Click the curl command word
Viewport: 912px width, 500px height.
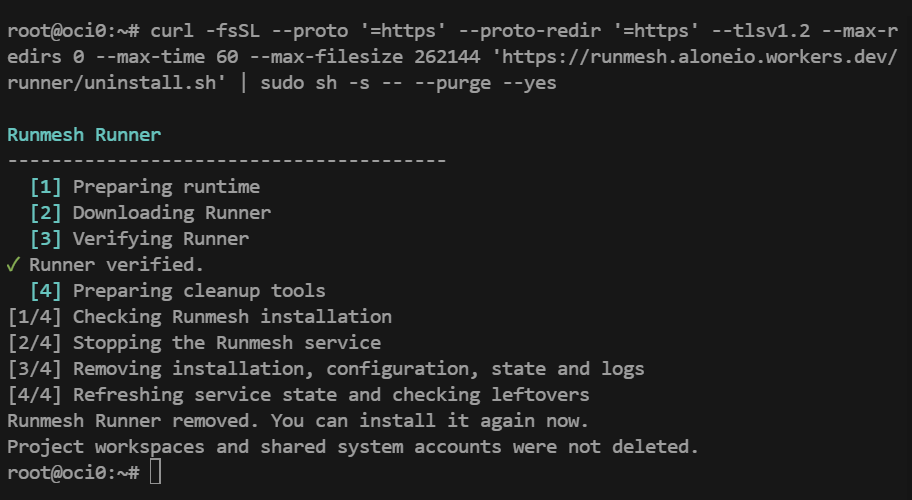coord(172,31)
